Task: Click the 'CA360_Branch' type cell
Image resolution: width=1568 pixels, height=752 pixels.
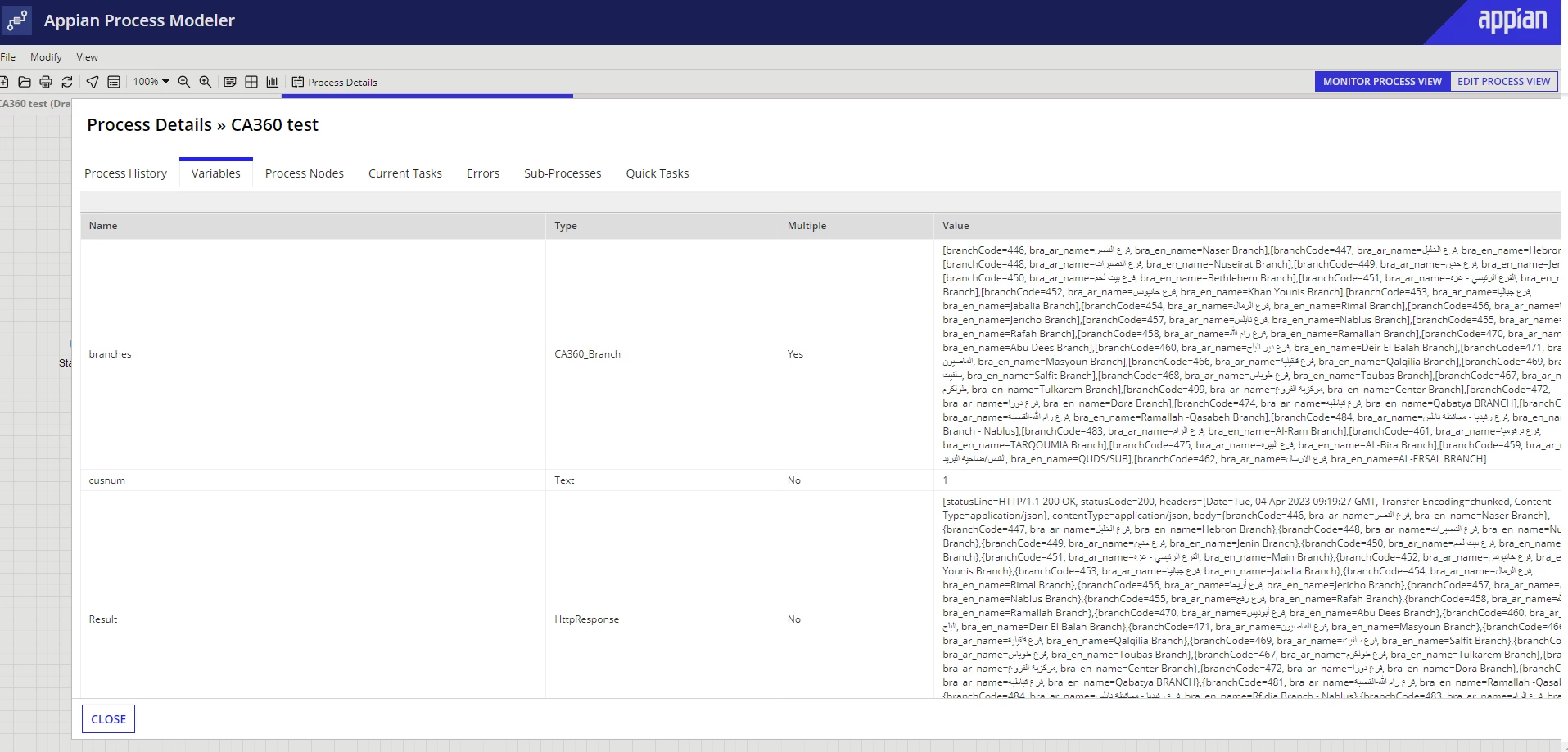Action: [662, 354]
